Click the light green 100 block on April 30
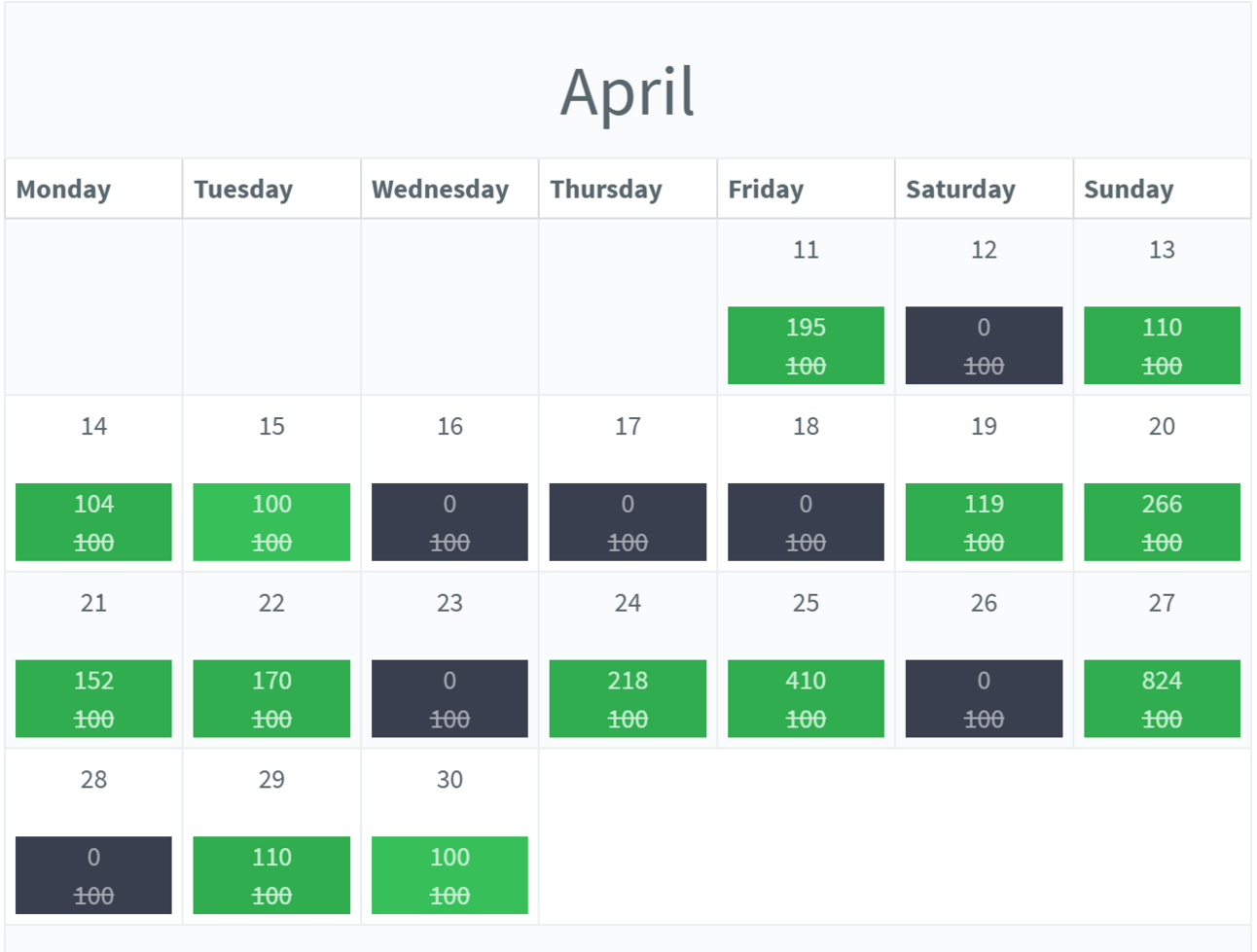The image size is (1257, 952). point(449,875)
